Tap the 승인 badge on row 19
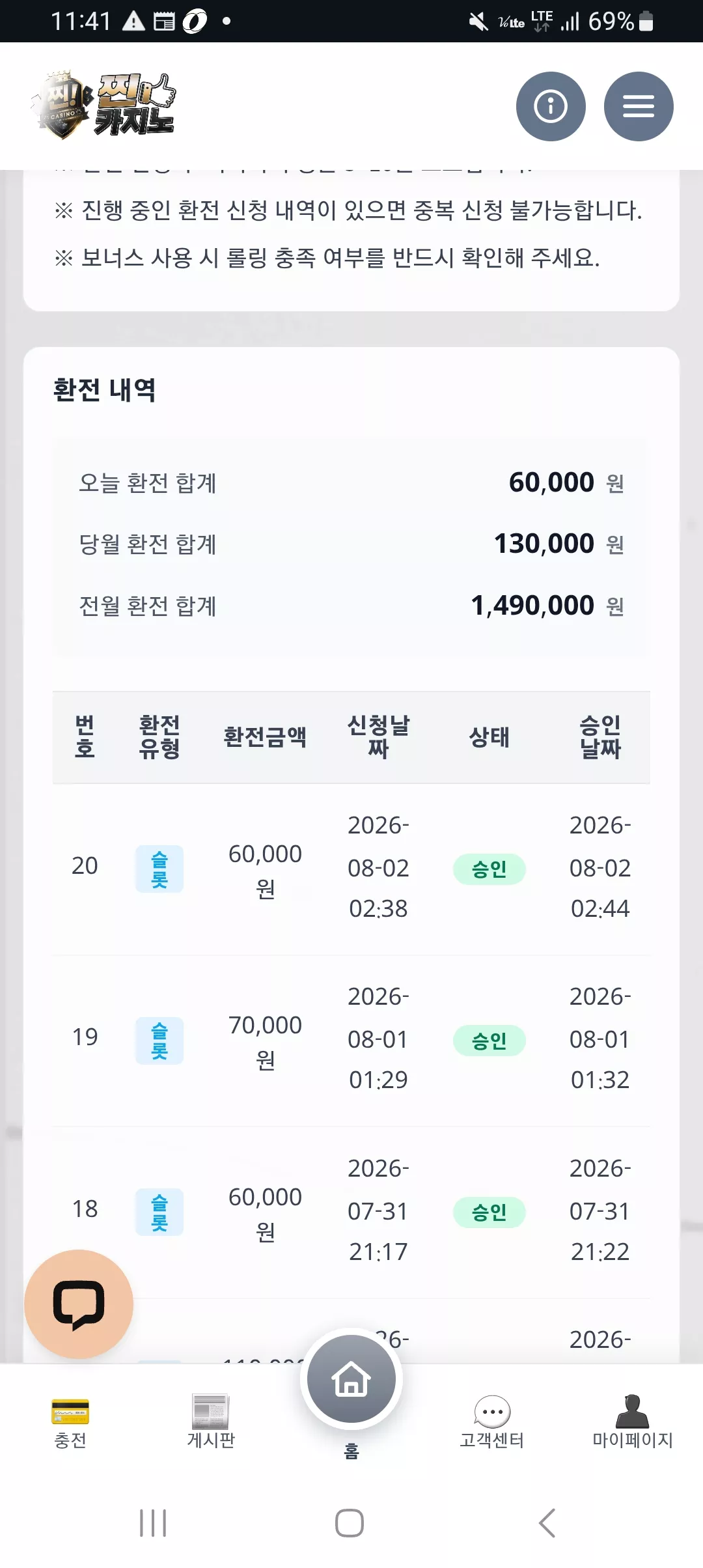The width and height of the screenshot is (703, 1568). coord(489,1041)
